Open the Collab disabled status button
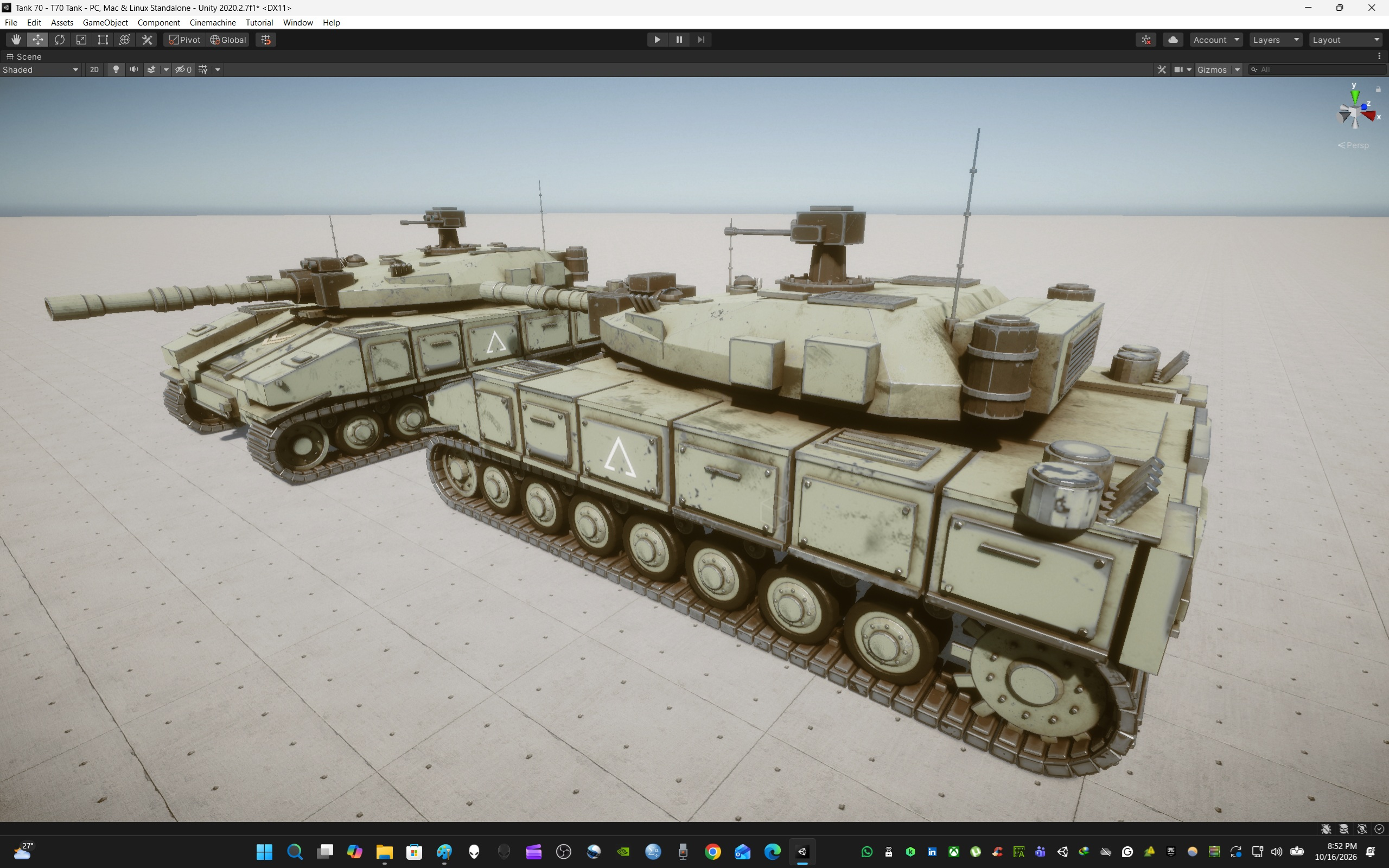The height and width of the screenshot is (868, 1389). (x=1146, y=40)
